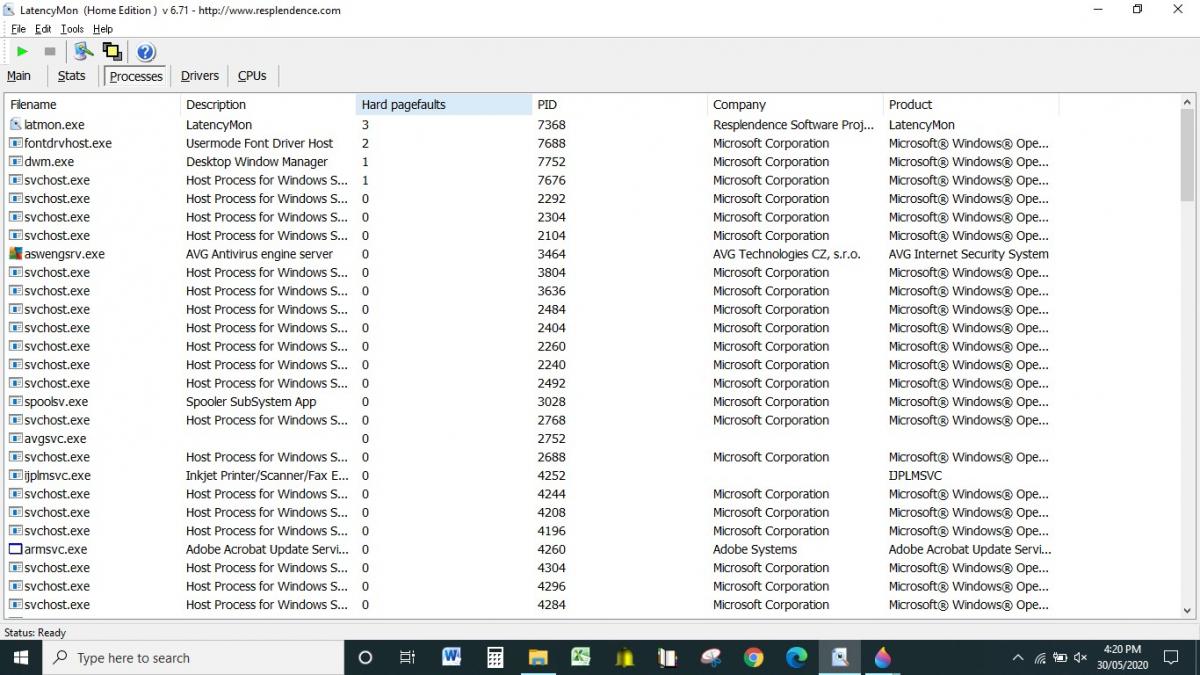Sort by Hard pagefaults column header
The width and height of the screenshot is (1200, 675).
point(444,104)
